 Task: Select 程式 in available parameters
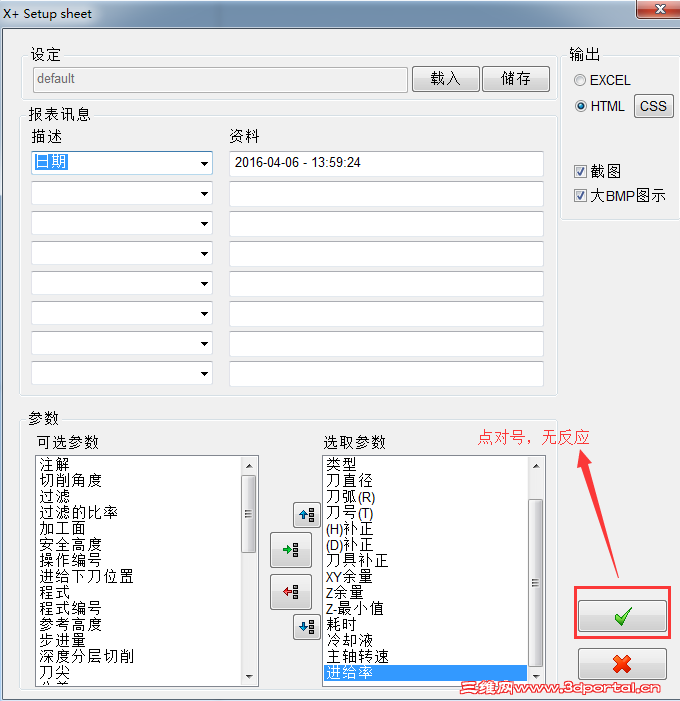[54, 592]
